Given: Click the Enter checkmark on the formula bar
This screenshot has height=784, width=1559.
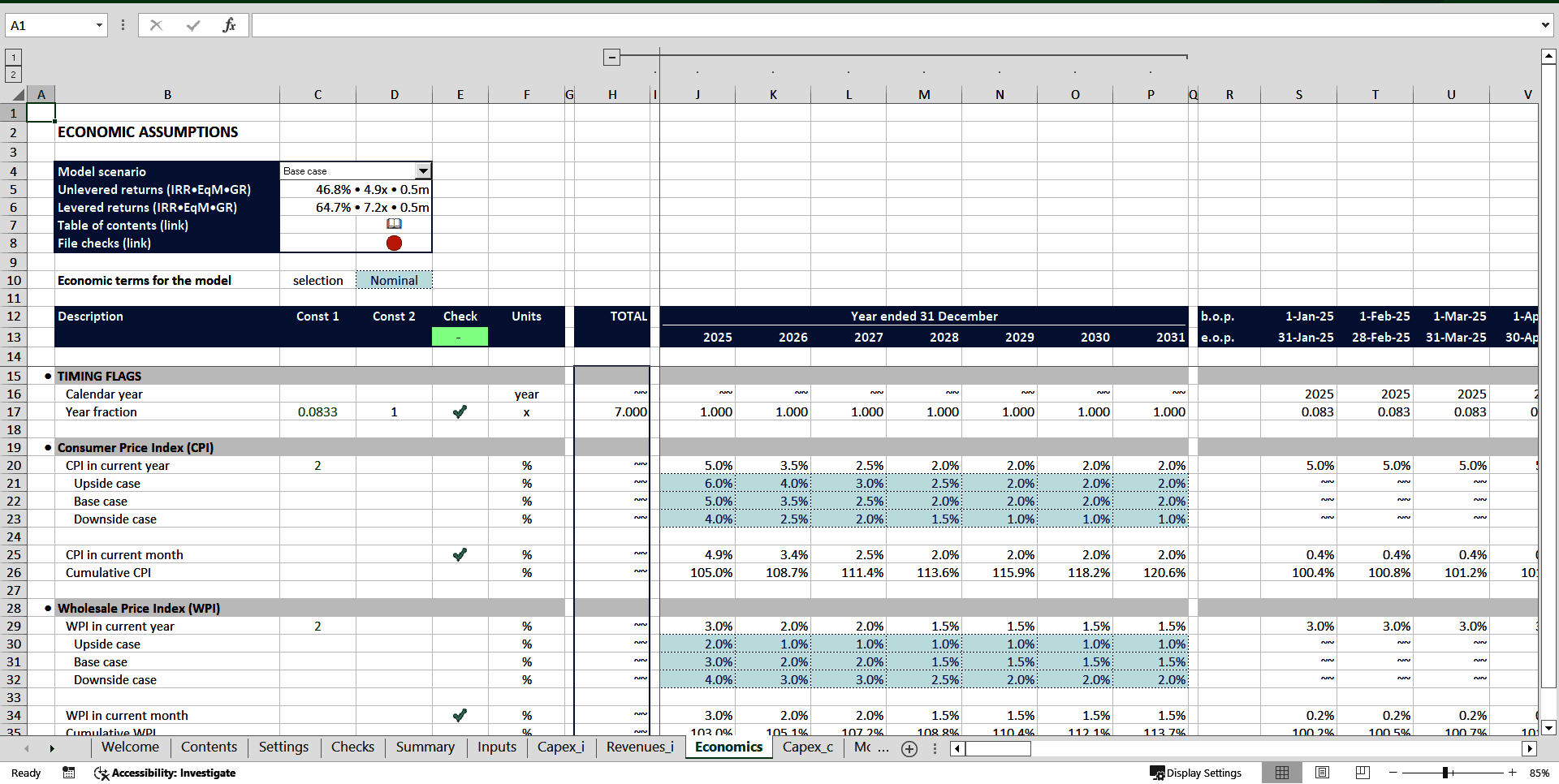Looking at the screenshot, I should pos(195,24).
